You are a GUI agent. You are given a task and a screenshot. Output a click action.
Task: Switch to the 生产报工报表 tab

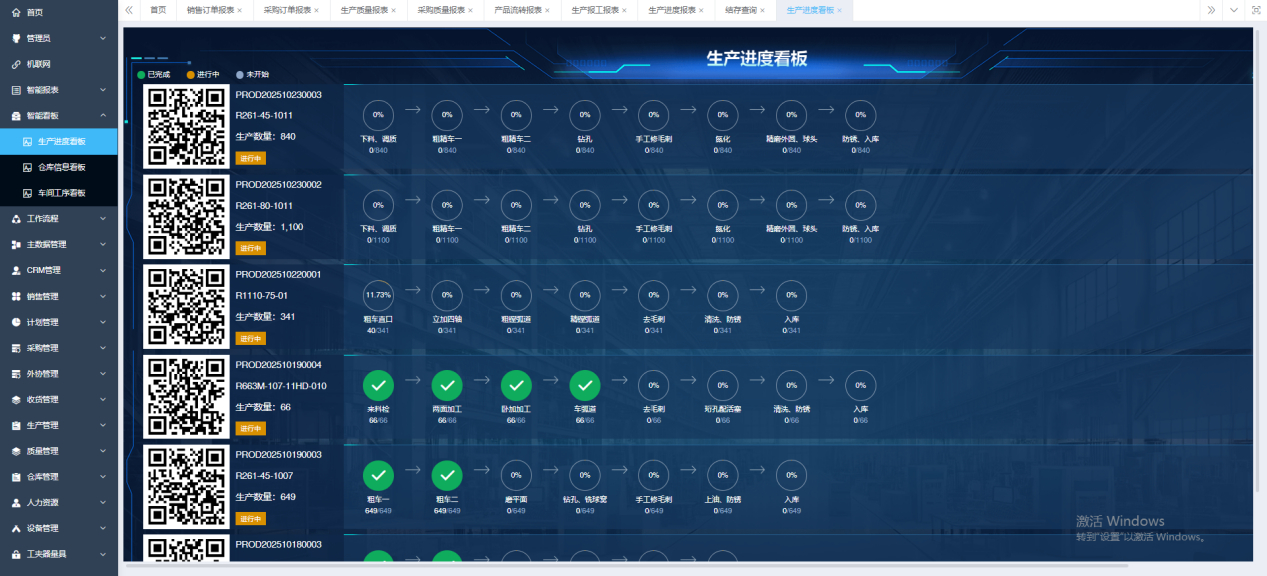point(600,10)
